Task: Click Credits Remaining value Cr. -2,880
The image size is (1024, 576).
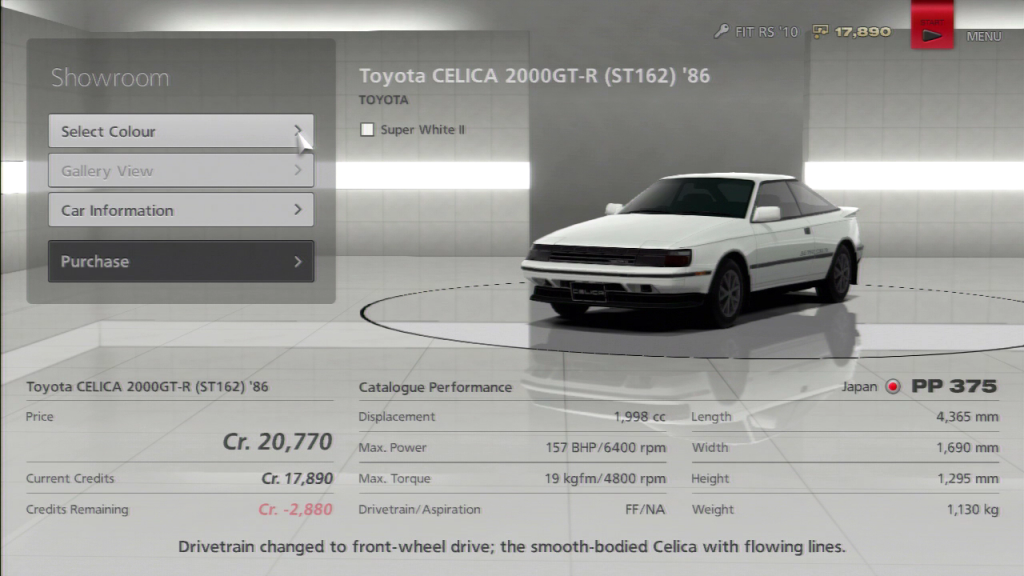Action: click(x=295, y=509)
